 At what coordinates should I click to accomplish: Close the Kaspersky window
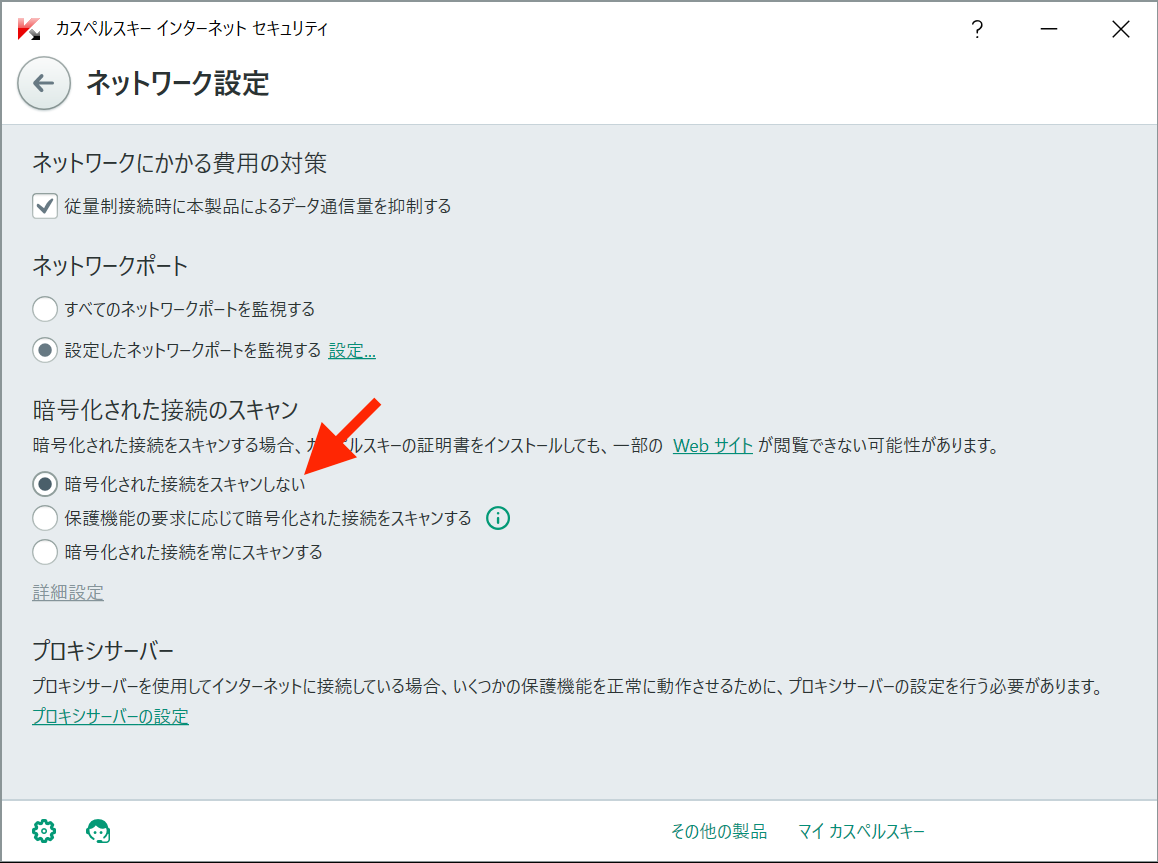tap(1120, 29)
